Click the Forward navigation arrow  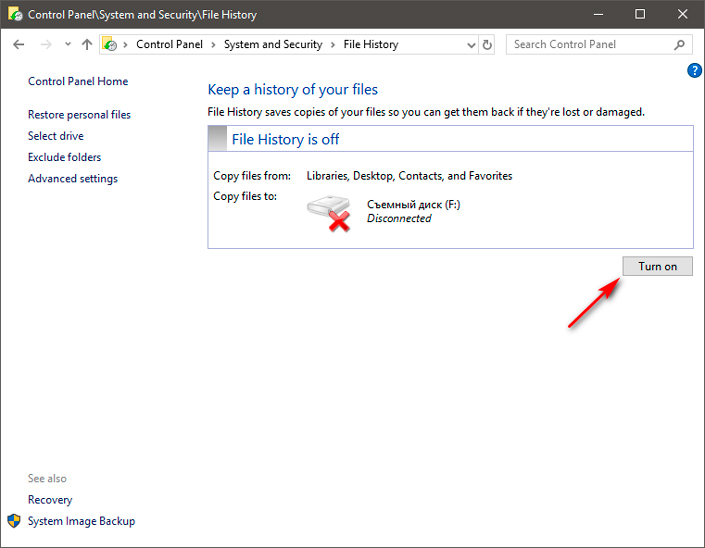tap(46, 45)
